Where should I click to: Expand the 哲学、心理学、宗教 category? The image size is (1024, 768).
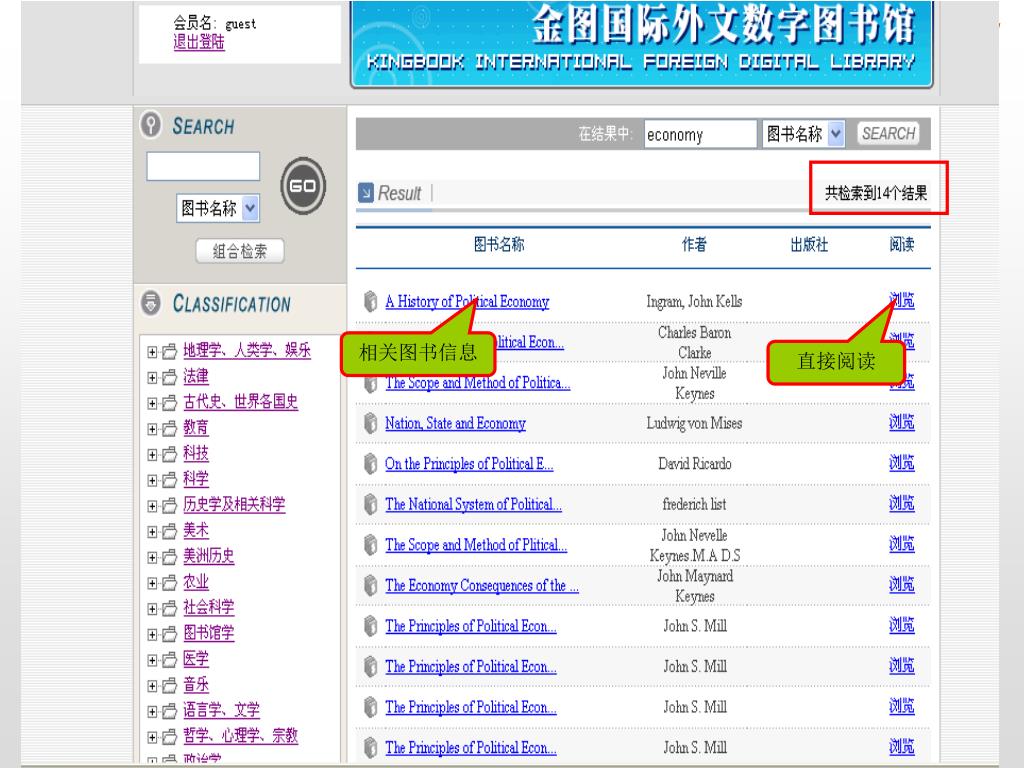[x=152, y=737]
